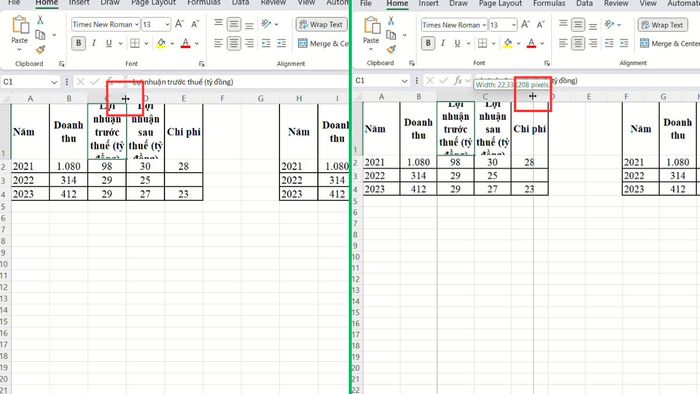
Task: Choose Top Align in the left window
Action: tap(218, 24)
